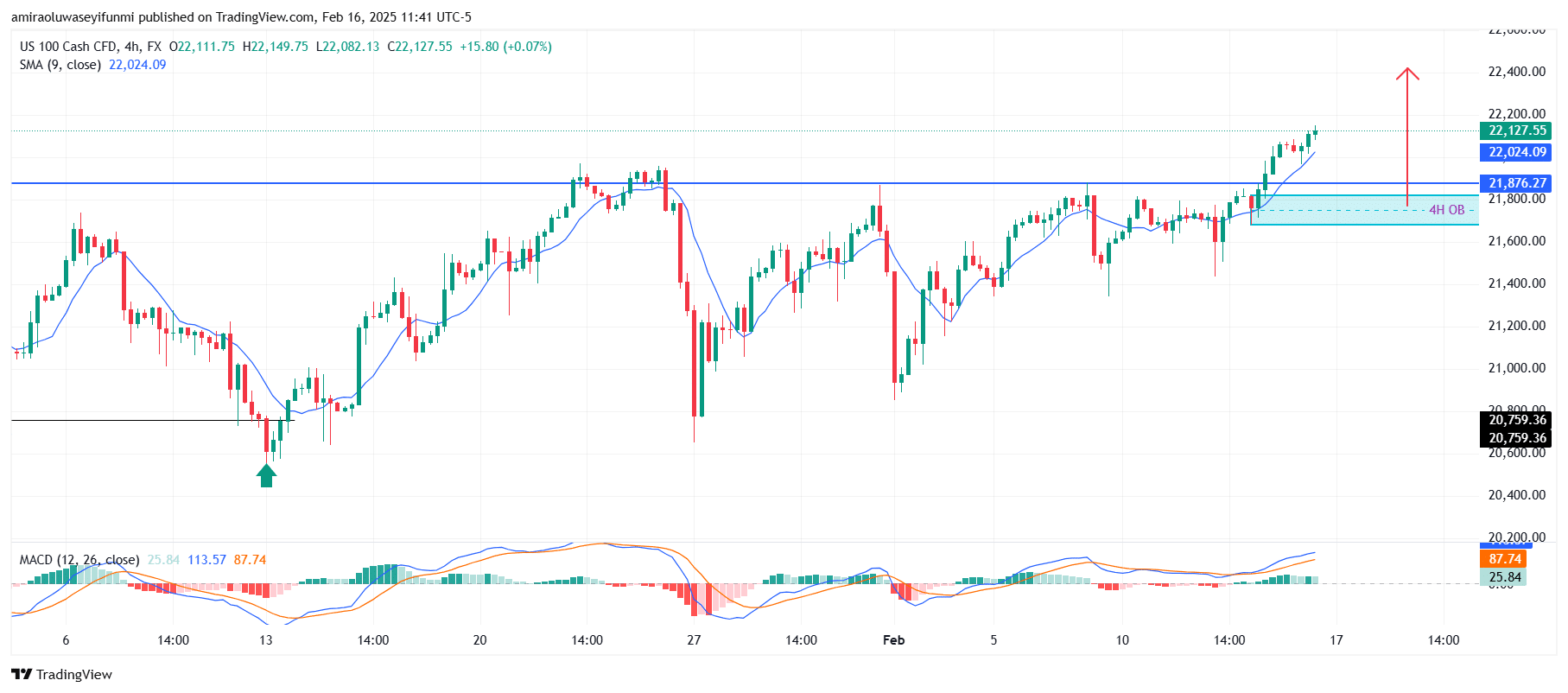Click the H22,149.75 high value in header
This screenshot has width=1568, height=693.
tap(276, 47)
